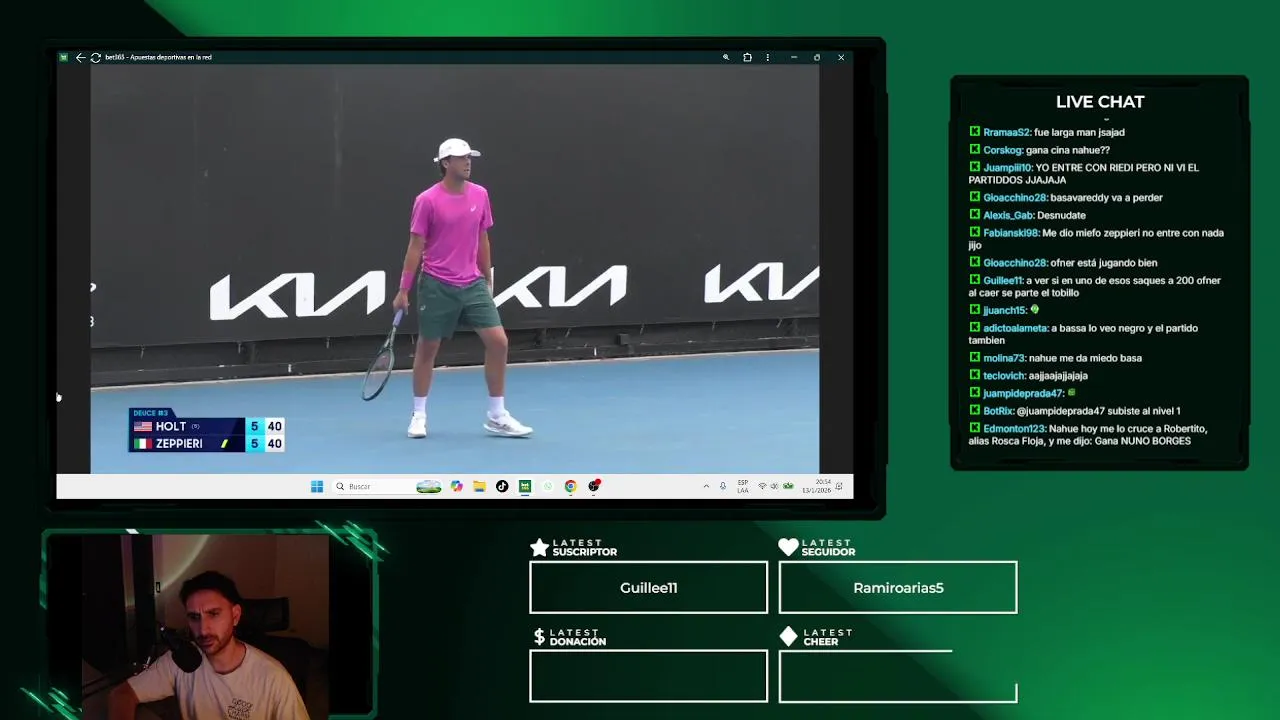
Task: Click the Latest Cheer diamond icon
Action: pyautogui.click(x=788, y=636)
